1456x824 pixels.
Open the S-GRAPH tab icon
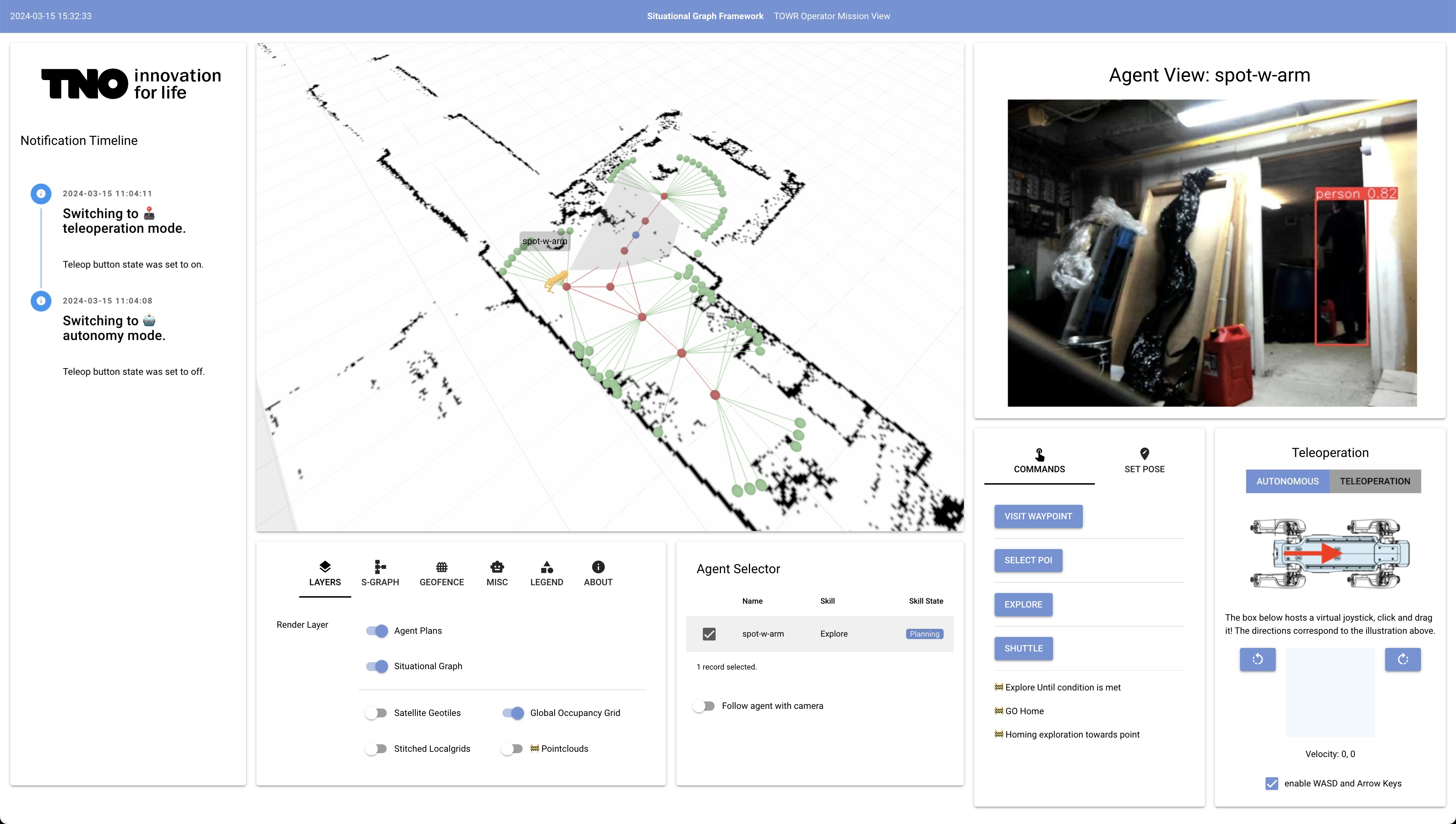click(380, 567)
